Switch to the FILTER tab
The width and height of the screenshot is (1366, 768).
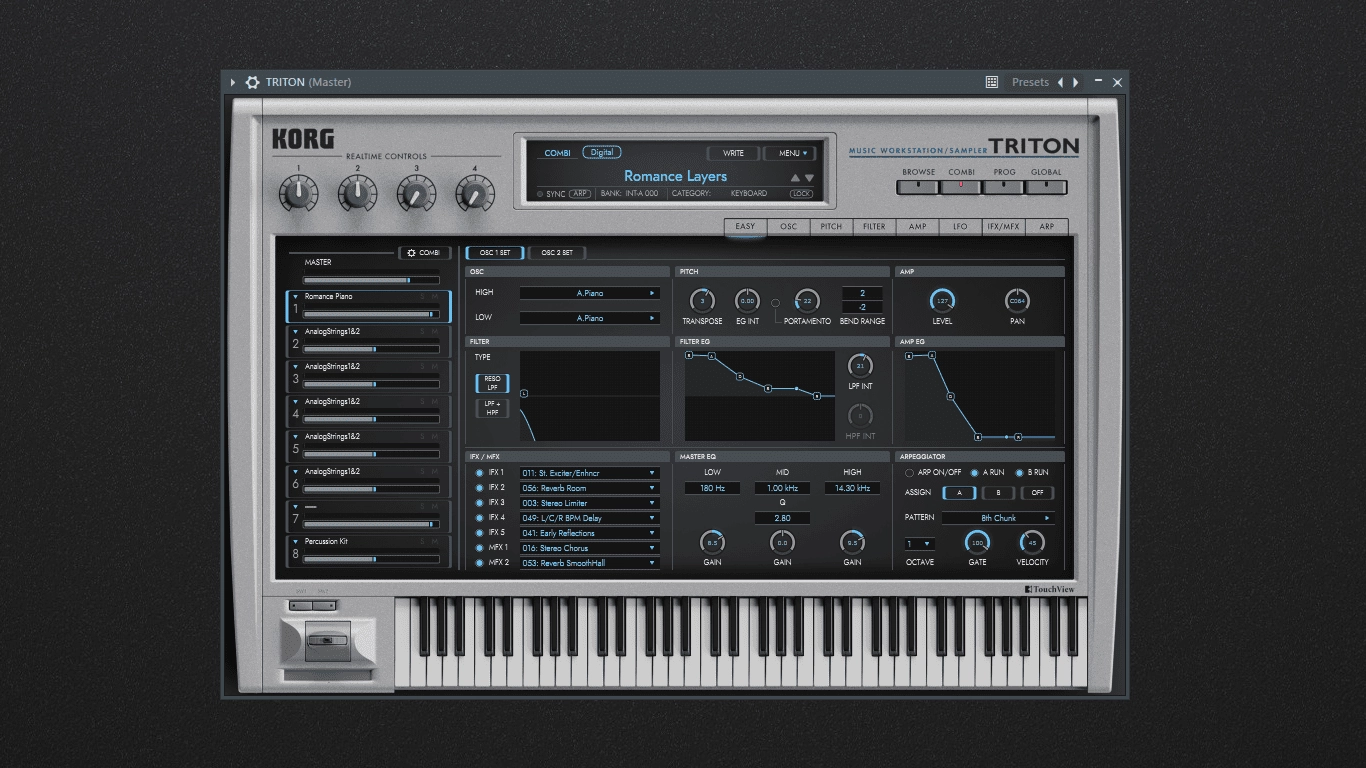pyautogui.click(x=875, y=227)
